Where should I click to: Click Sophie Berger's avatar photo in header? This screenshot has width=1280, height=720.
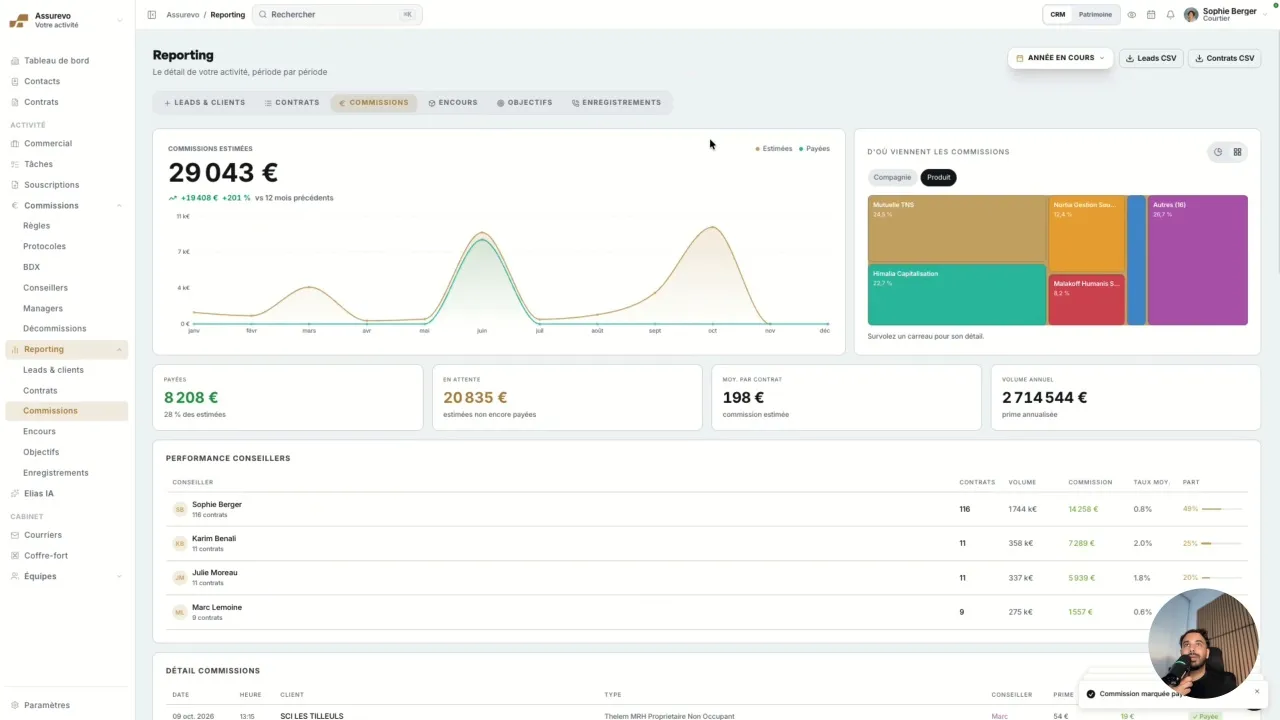click(1191, 15)
